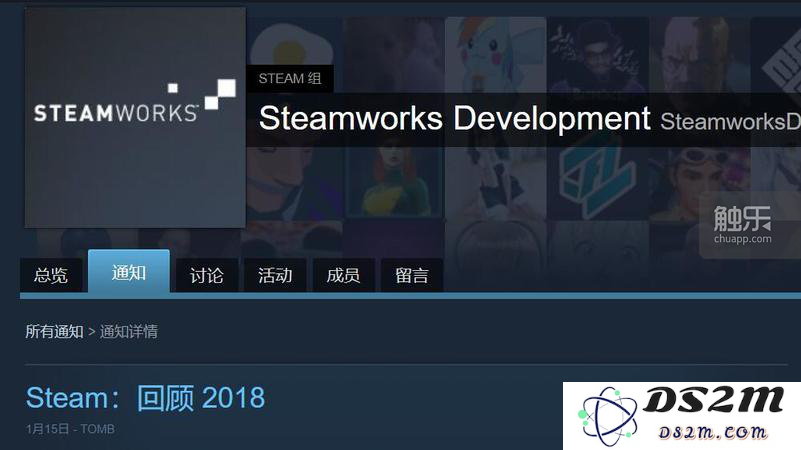Click the Steamworks group avatar logo
This screenshot has width=801, height=450.
pyautogui.click(x=135, y=117)
